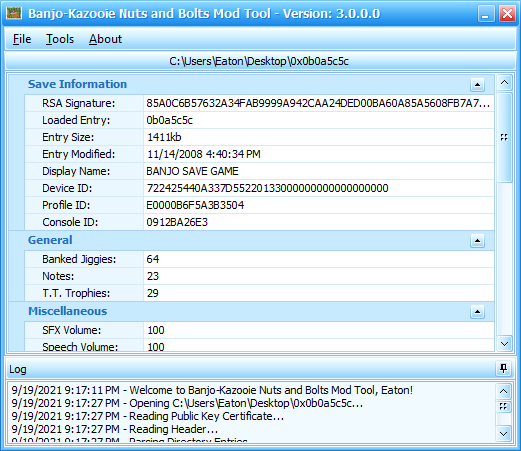Close the Mod Tool window
The width and height of the screenshot is (521, 451).
[x=507, y=14]
